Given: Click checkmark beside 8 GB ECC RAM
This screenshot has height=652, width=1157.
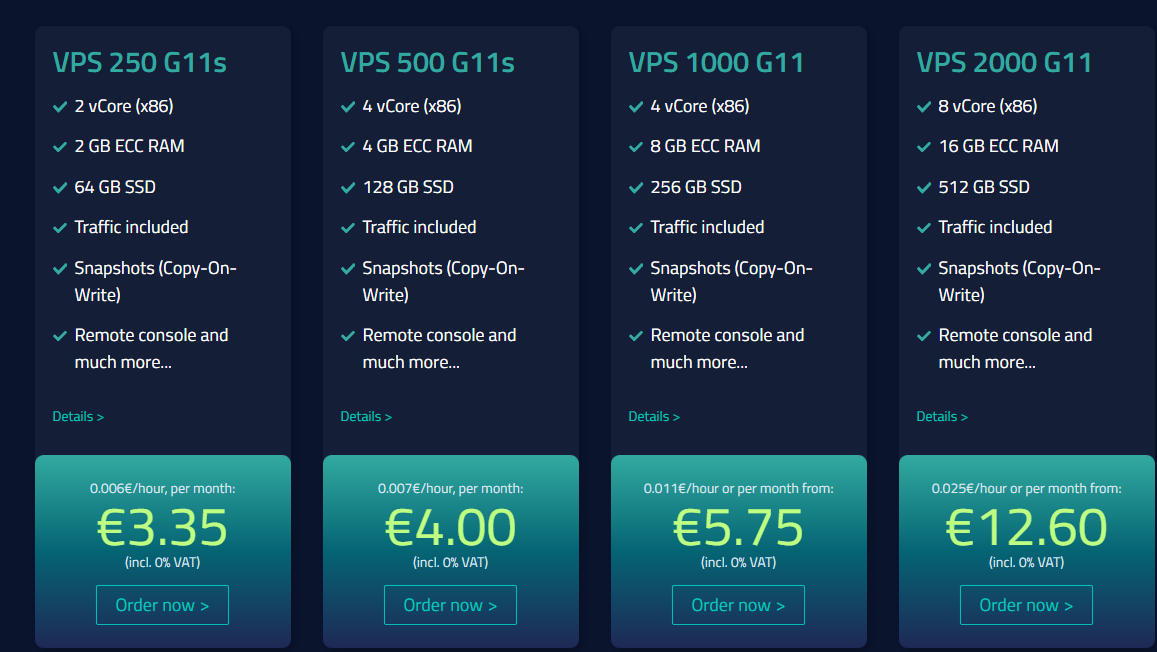Looking at the screenshot, I should click(x=636, y=147).
